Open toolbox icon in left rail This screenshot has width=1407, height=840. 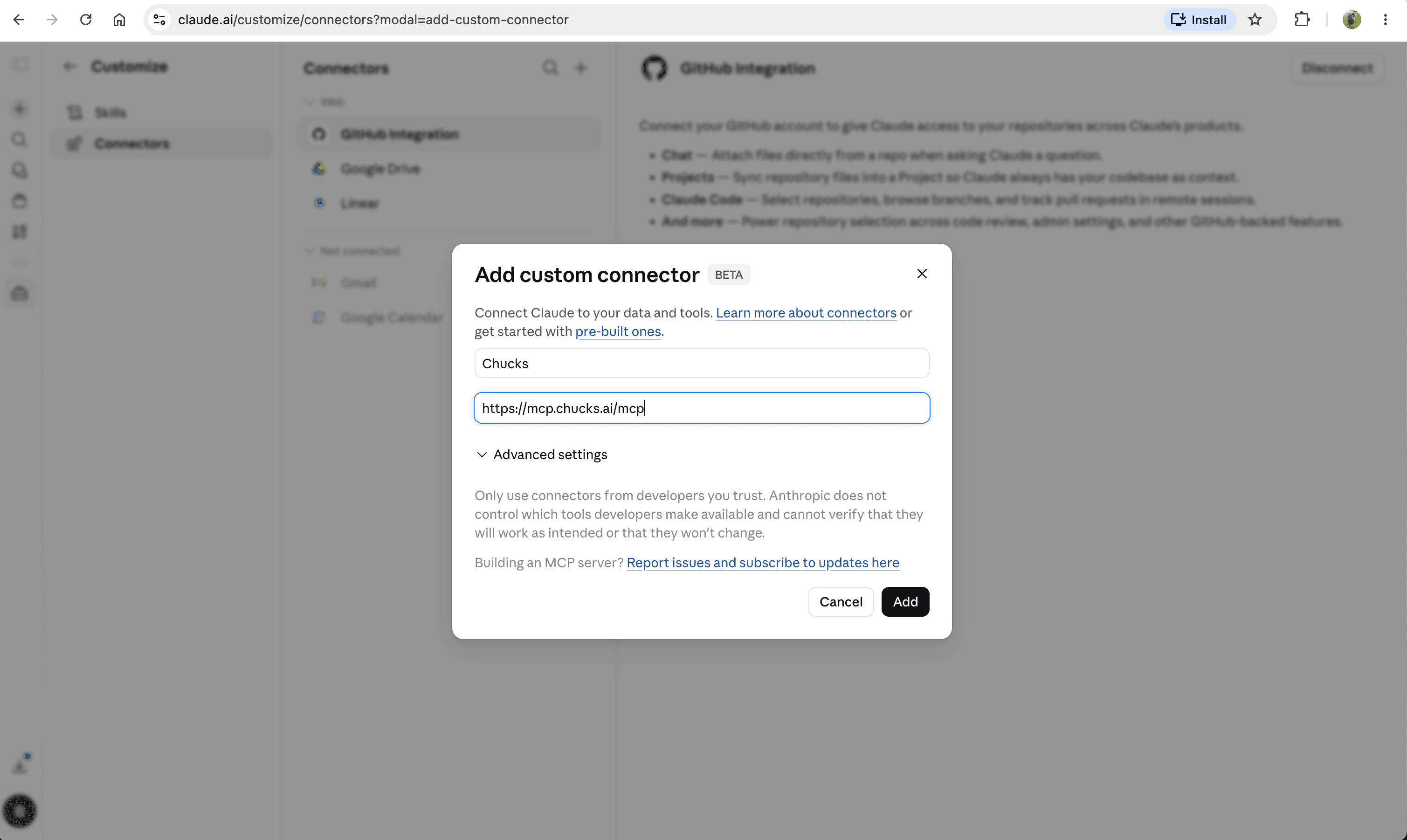pyautogui.click(x=20, y=294)
